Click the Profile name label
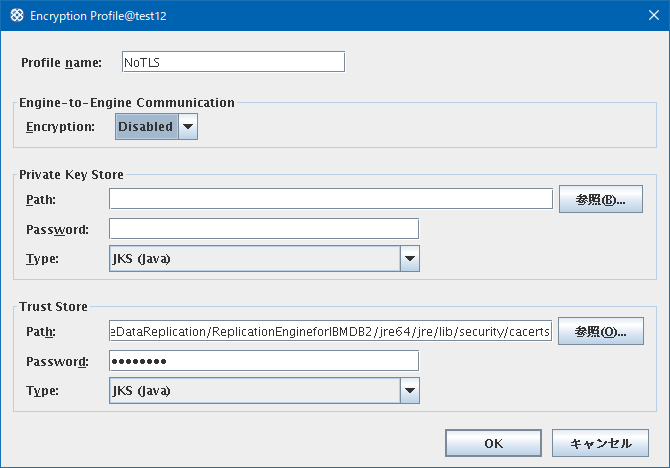 [x=62, y=63]
